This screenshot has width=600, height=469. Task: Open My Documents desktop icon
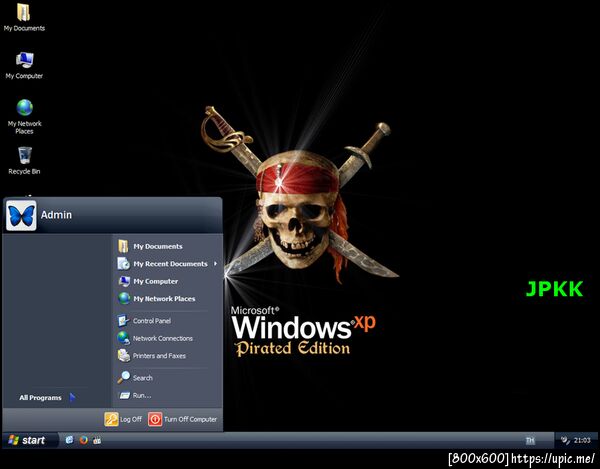pos(24,17)
